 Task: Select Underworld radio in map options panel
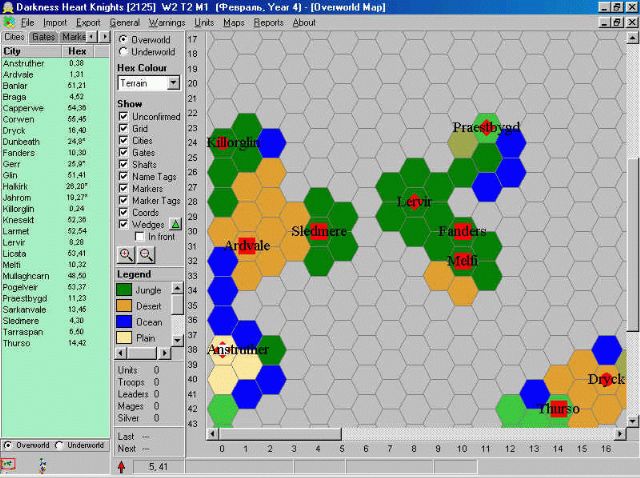tap(123, 52)
